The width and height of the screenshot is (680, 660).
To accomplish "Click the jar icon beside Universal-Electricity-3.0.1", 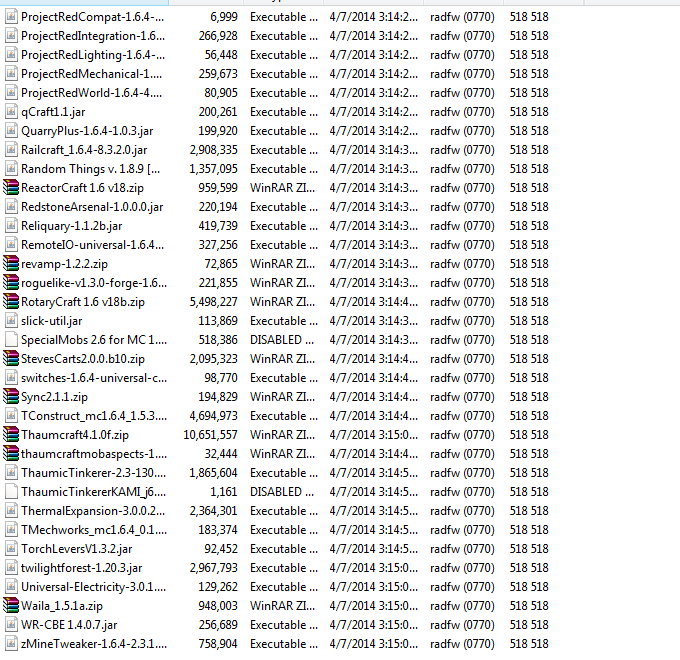I will pyautogui.click(x=11, y=587).
